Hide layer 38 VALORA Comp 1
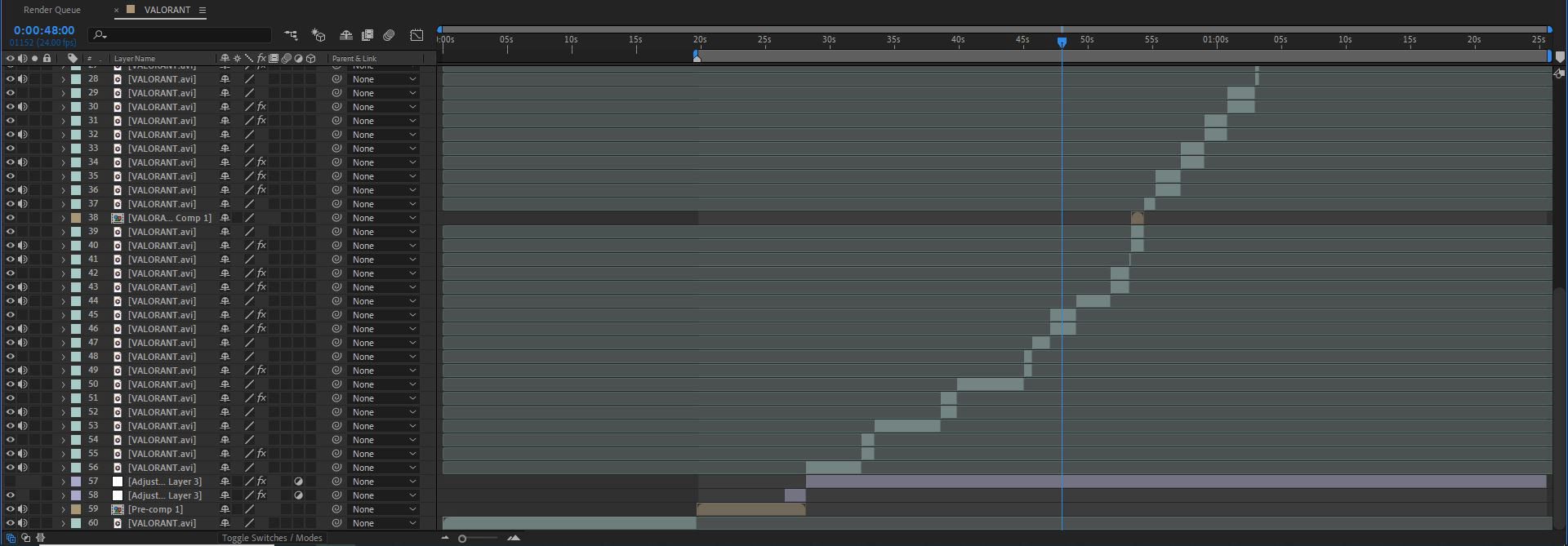 point(11,218)
